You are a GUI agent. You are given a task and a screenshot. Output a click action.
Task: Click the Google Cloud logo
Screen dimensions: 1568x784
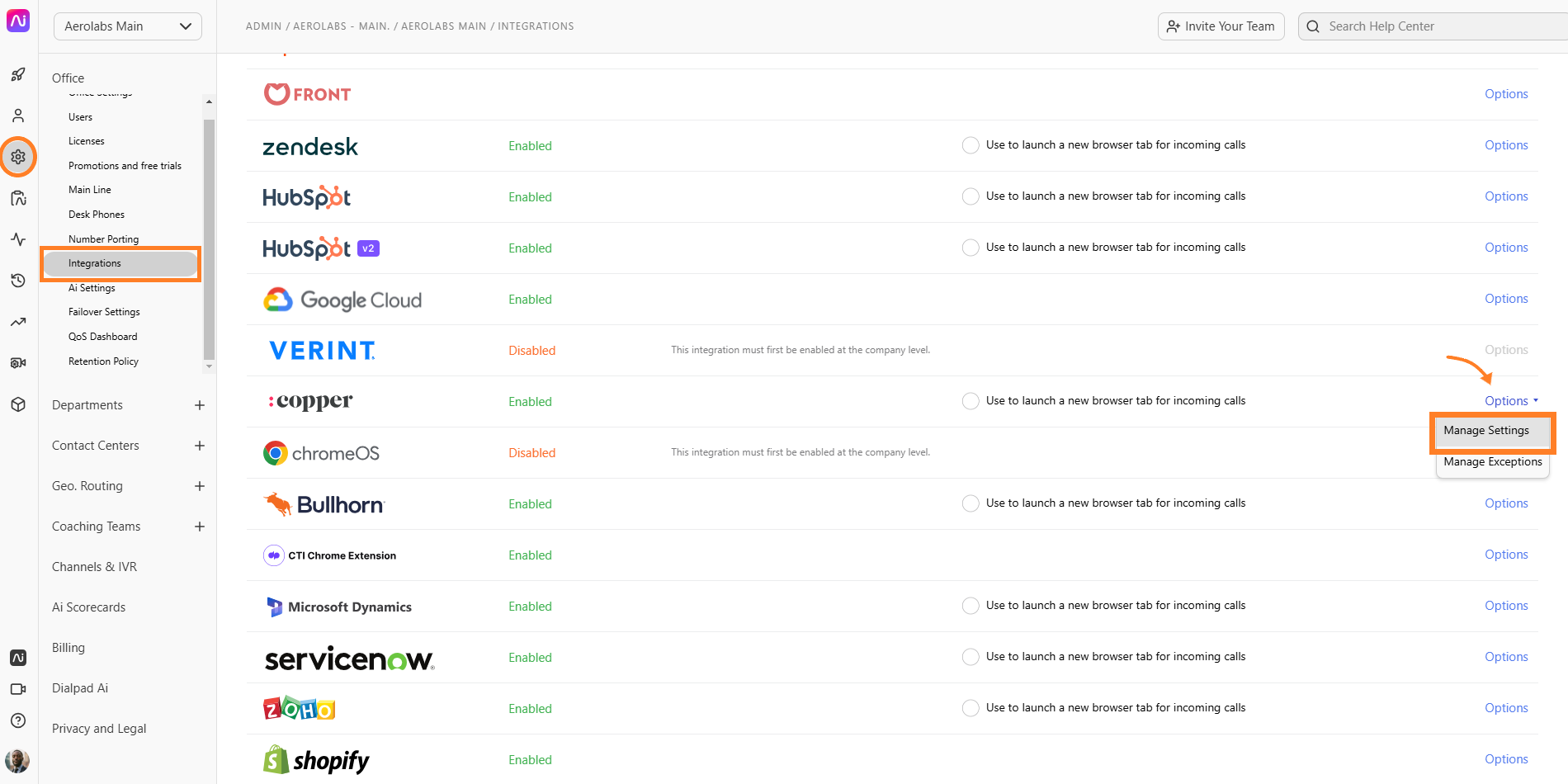(342, 300)
